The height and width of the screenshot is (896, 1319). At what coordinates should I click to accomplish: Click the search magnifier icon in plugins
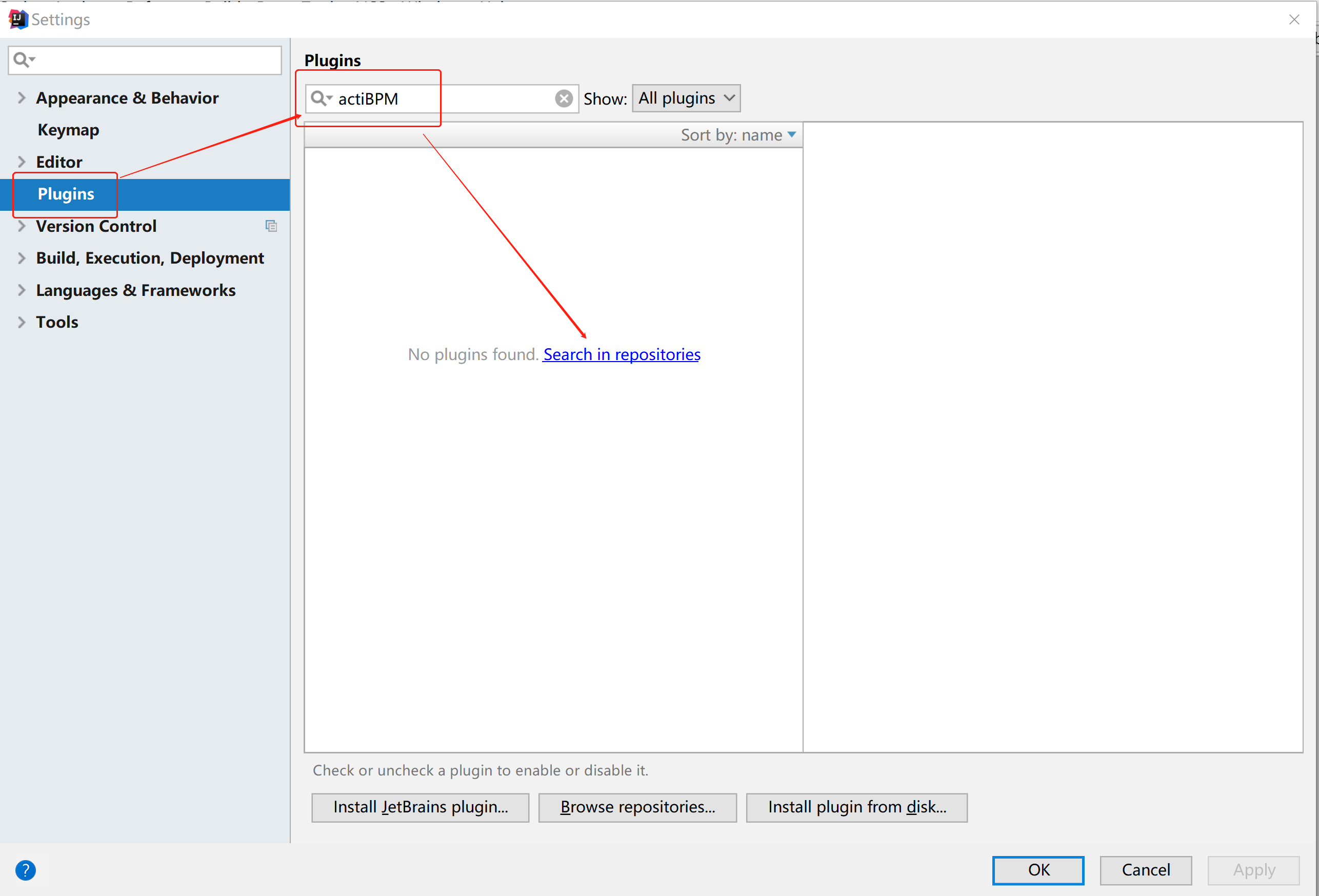click(320, 97)
